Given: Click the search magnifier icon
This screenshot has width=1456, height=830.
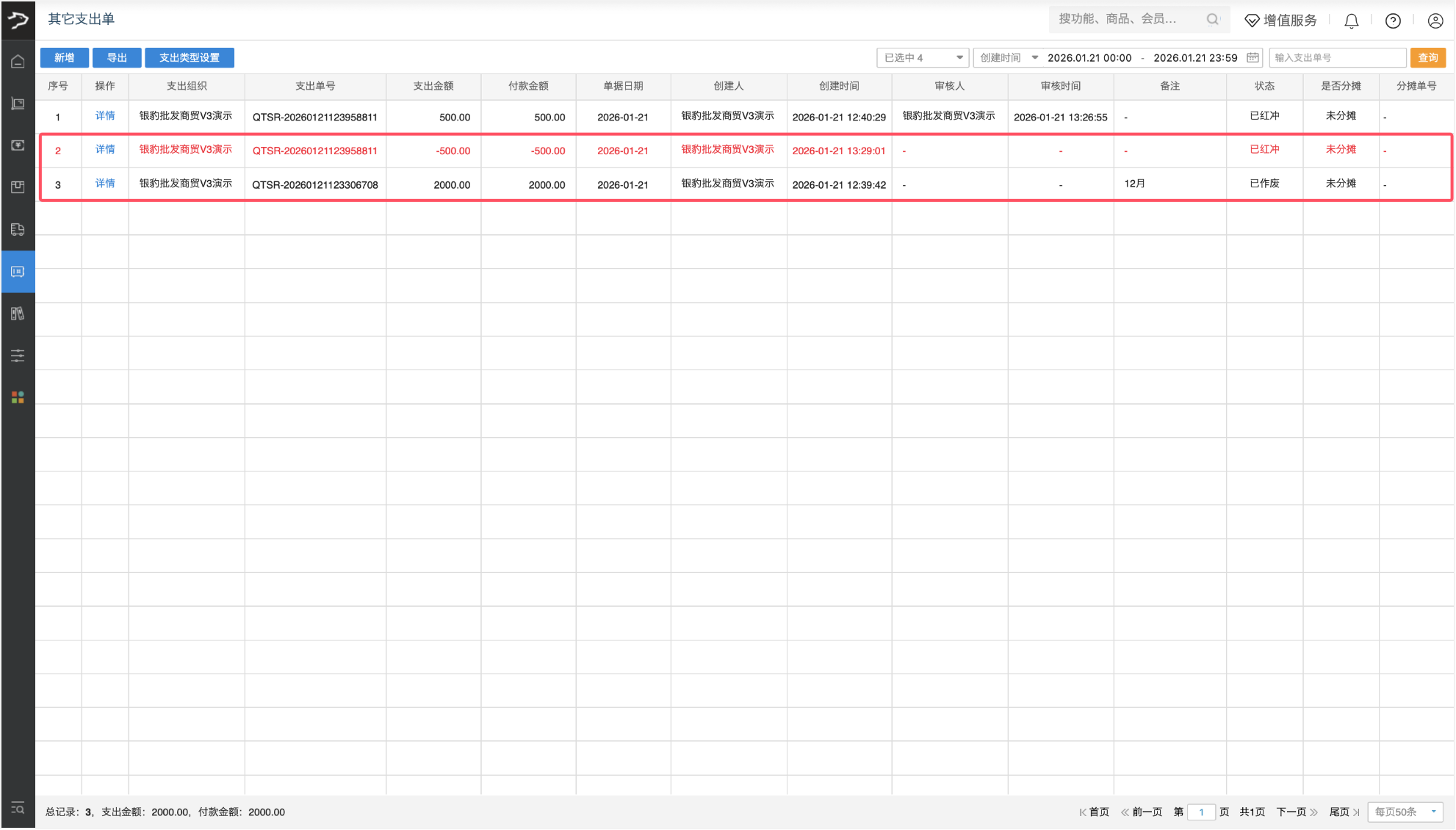Looking at the screenshot, I should pos(1212,20).
